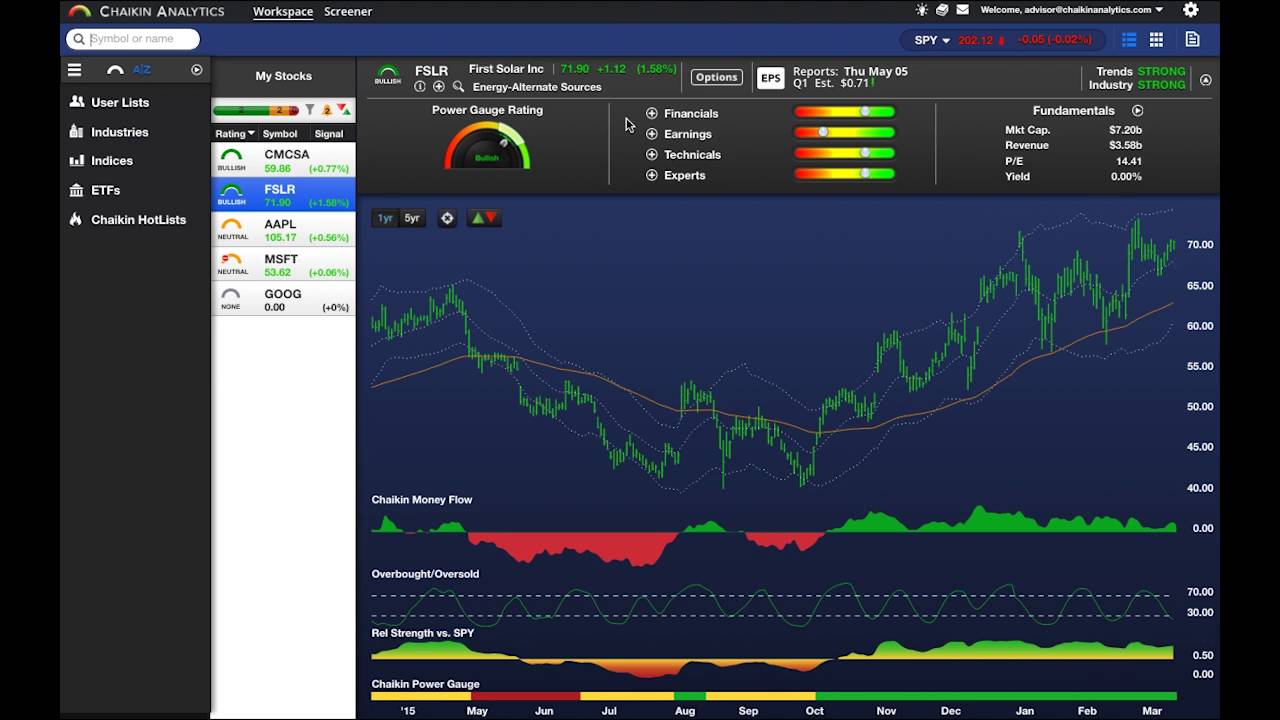Click the My Stocks rating distribution bar
The image size is (1280, 720).
(256, 110)
